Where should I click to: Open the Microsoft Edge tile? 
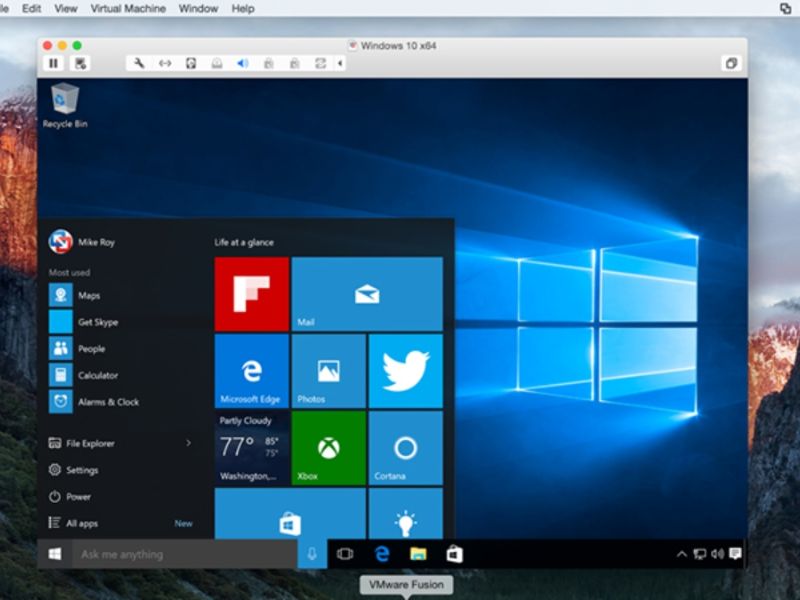click(252, 371)
